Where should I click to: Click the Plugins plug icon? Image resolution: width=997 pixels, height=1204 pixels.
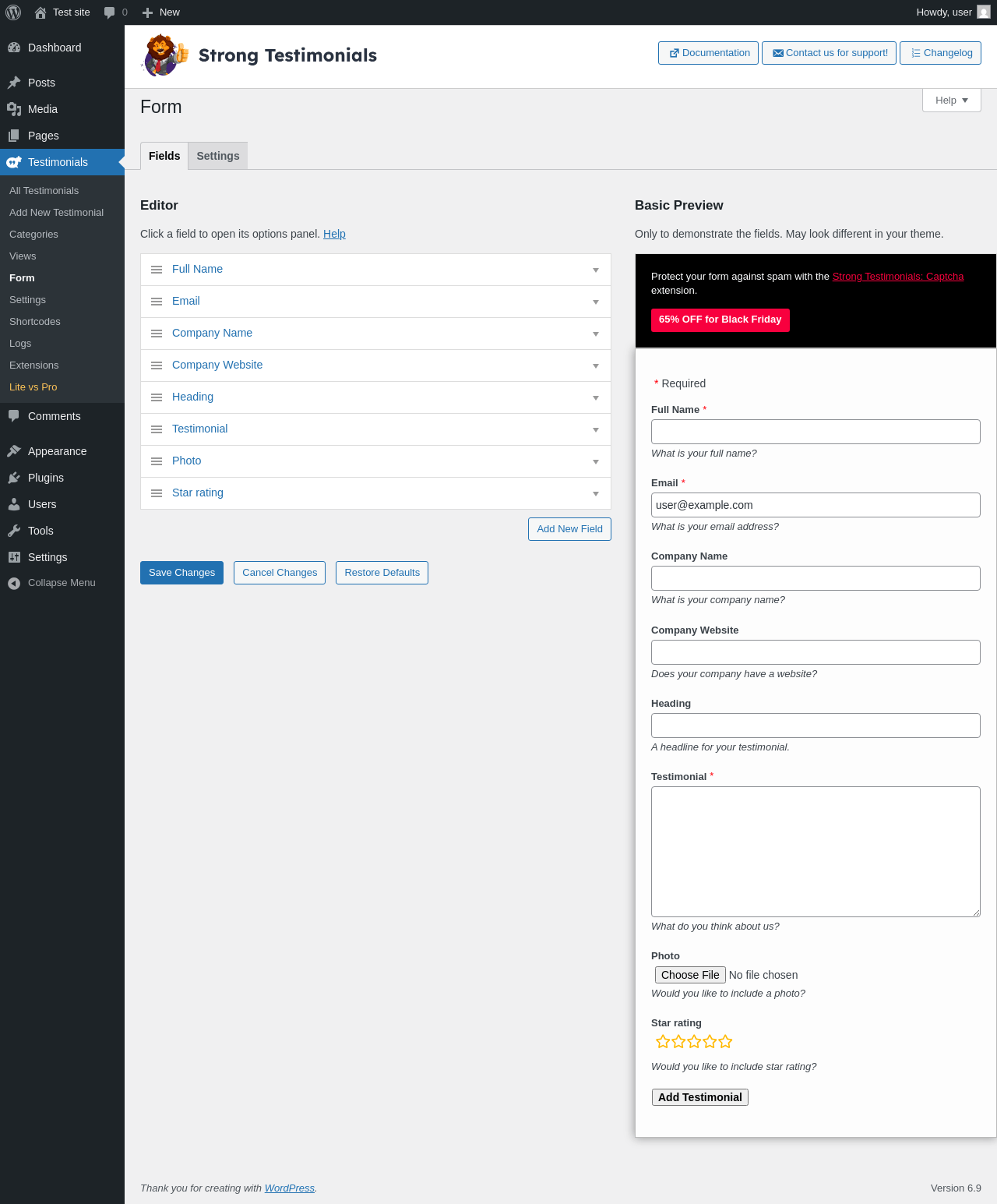[x=14, y=478]
